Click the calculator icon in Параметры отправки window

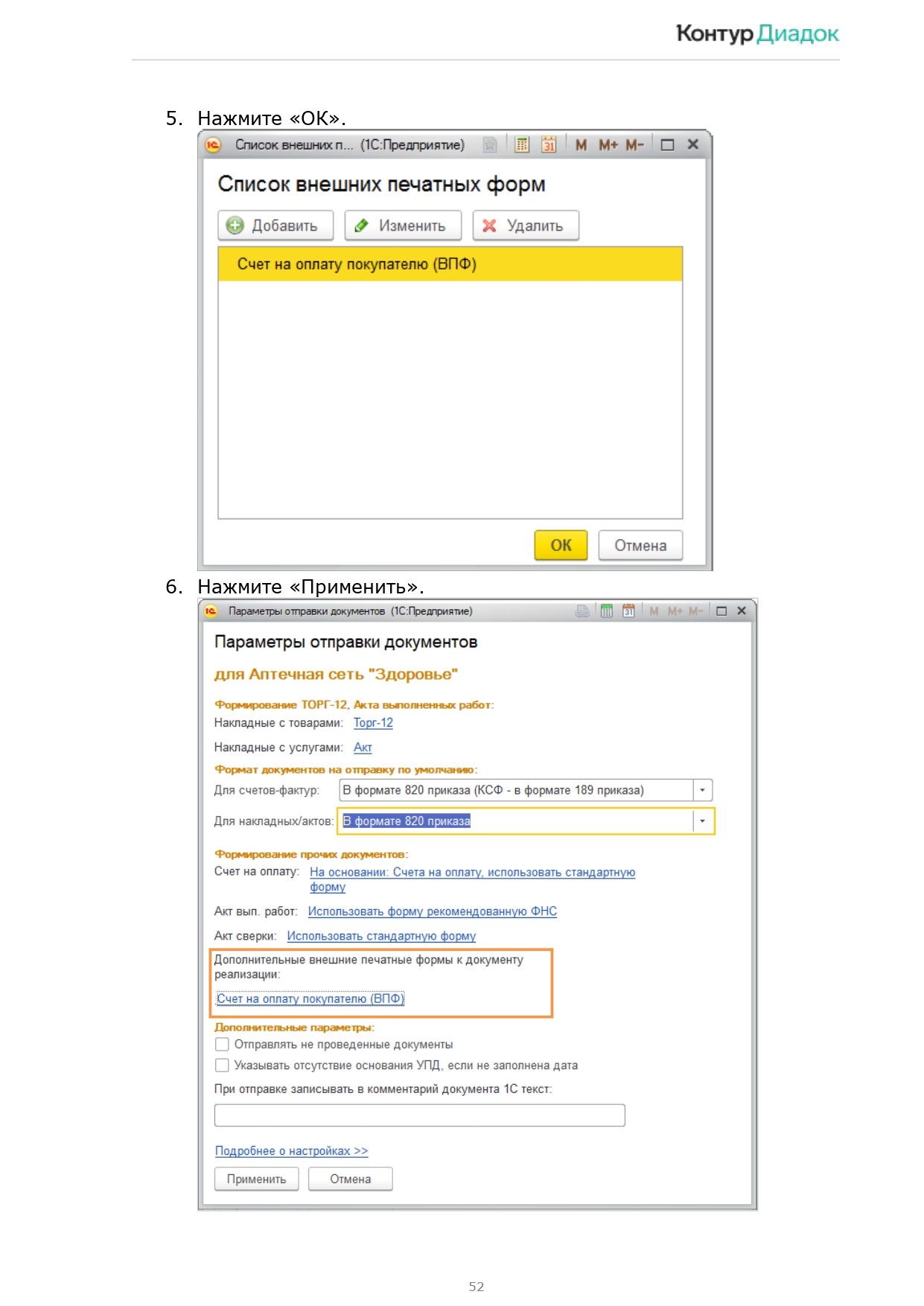[607, 611]
